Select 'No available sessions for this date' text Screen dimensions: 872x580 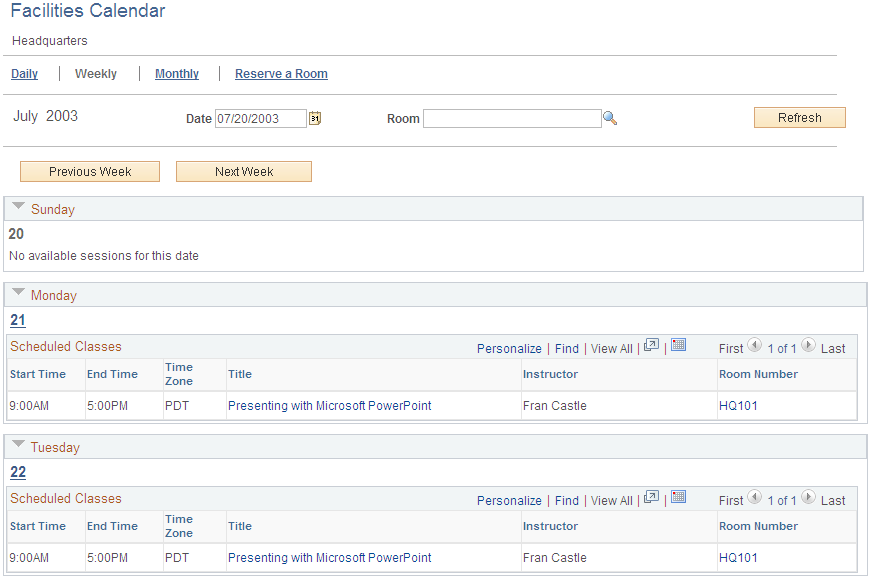click(x=104, y=256)
